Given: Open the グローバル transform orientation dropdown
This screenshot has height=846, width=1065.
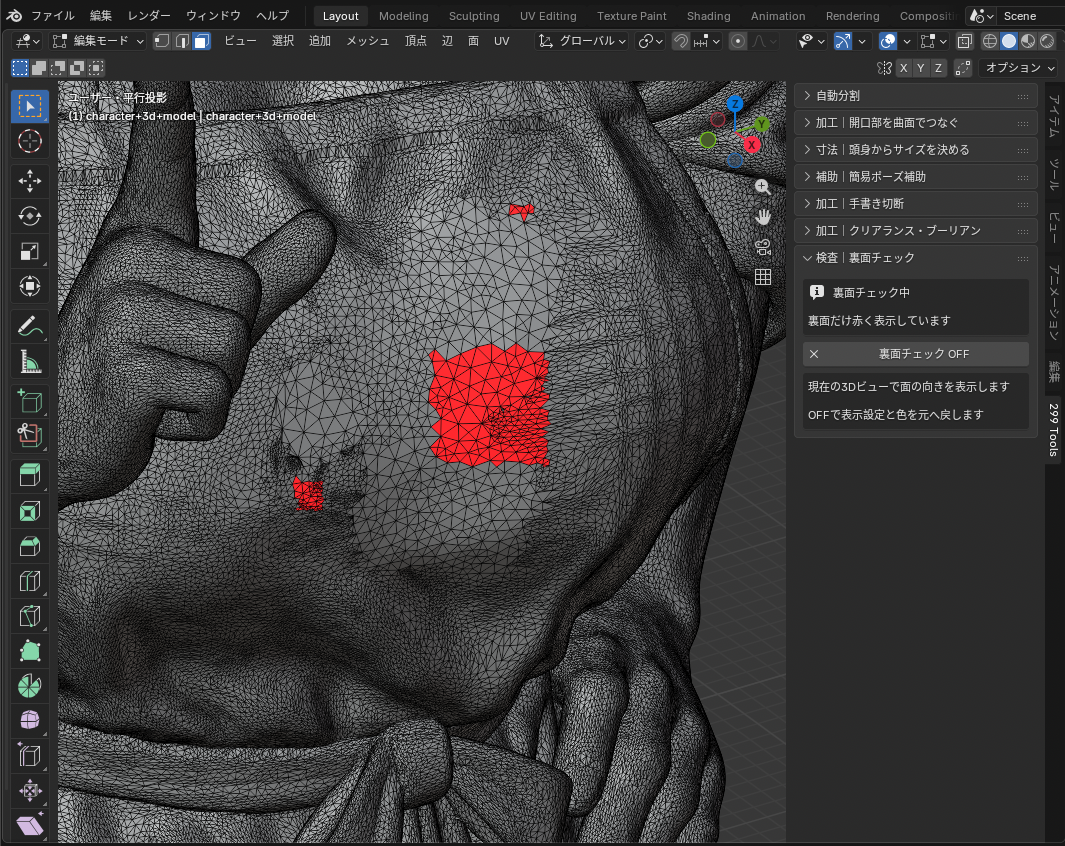Looking at the screenshot, I should [582, 41].
